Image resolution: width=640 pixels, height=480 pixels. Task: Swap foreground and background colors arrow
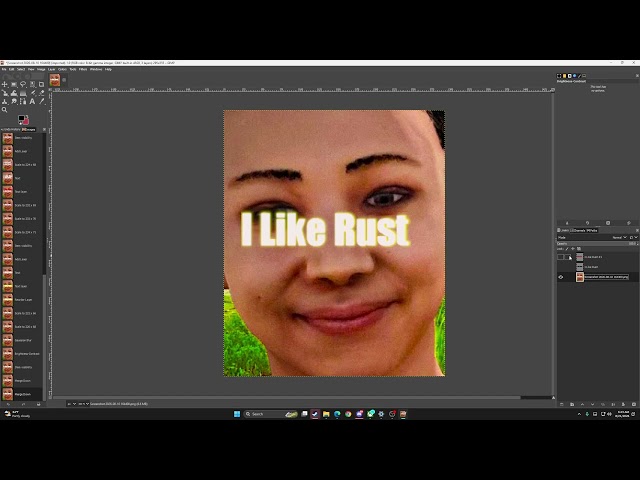point(27,116)
